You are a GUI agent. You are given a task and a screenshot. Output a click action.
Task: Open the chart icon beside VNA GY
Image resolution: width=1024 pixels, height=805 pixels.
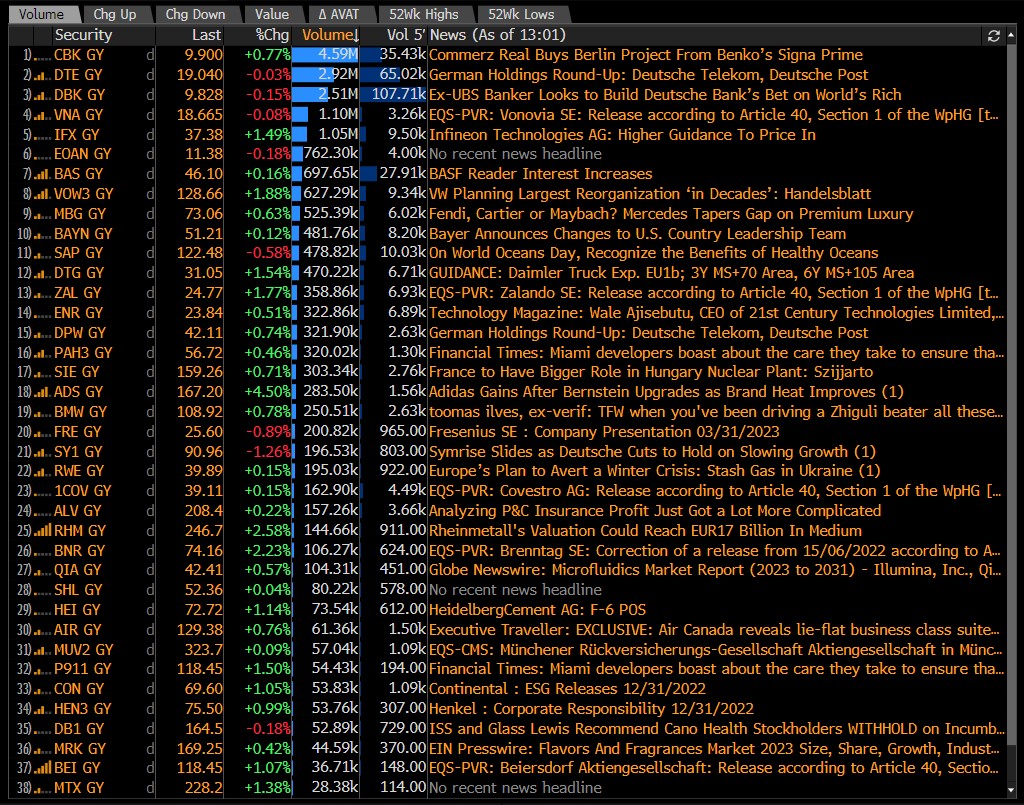click(x=42, y=116)
